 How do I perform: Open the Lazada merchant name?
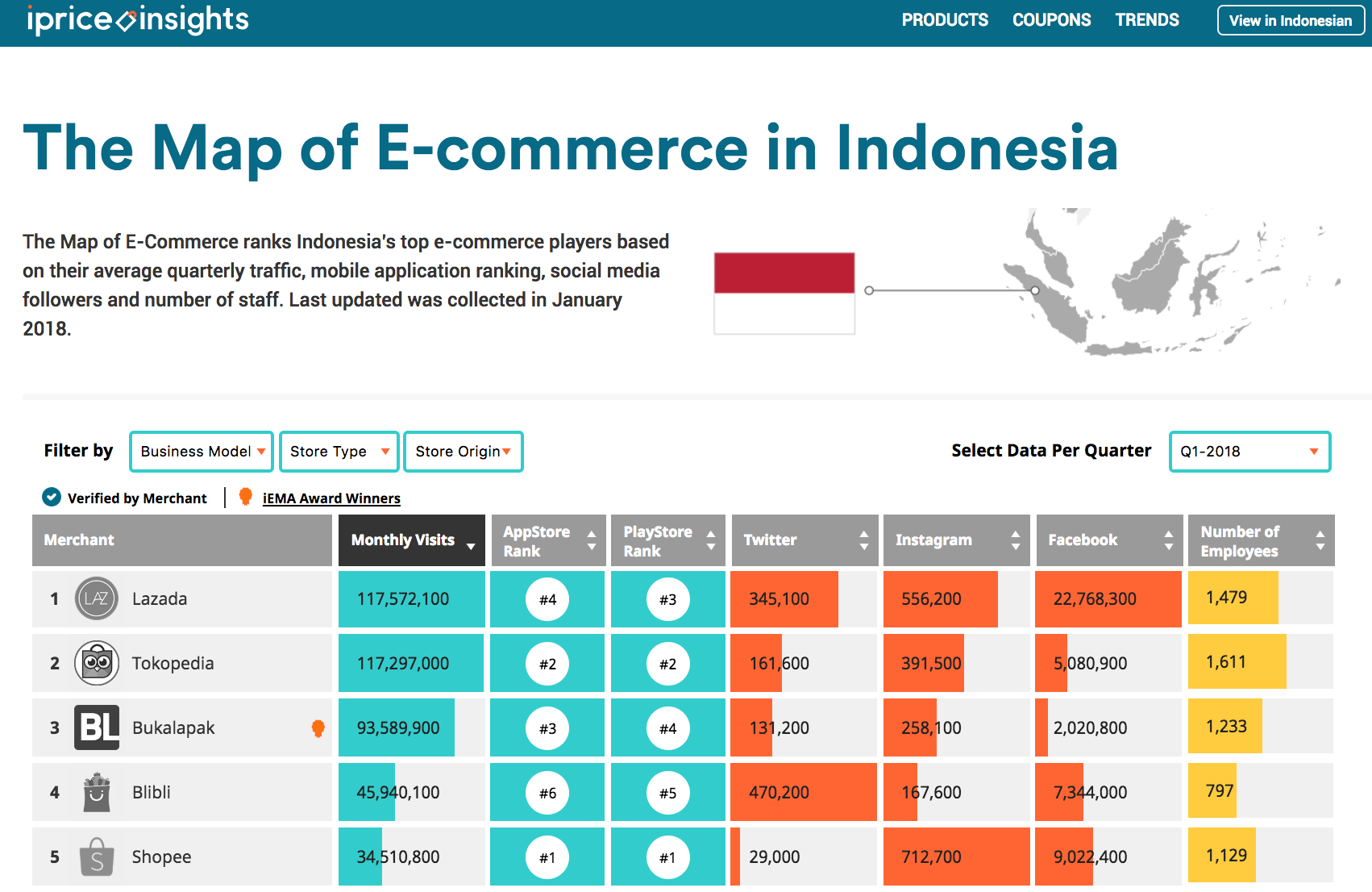pos(160,598)
